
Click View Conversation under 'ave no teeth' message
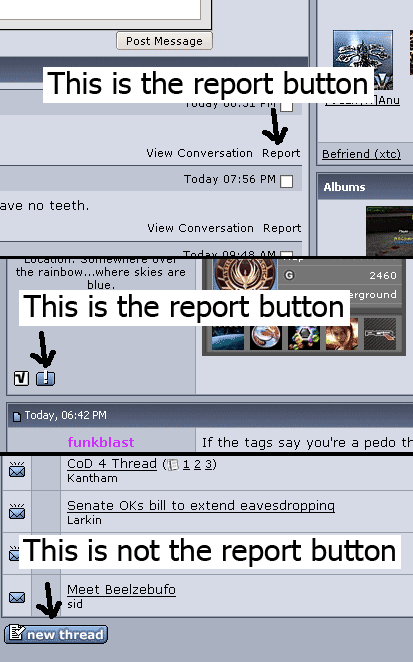[200, 228]
